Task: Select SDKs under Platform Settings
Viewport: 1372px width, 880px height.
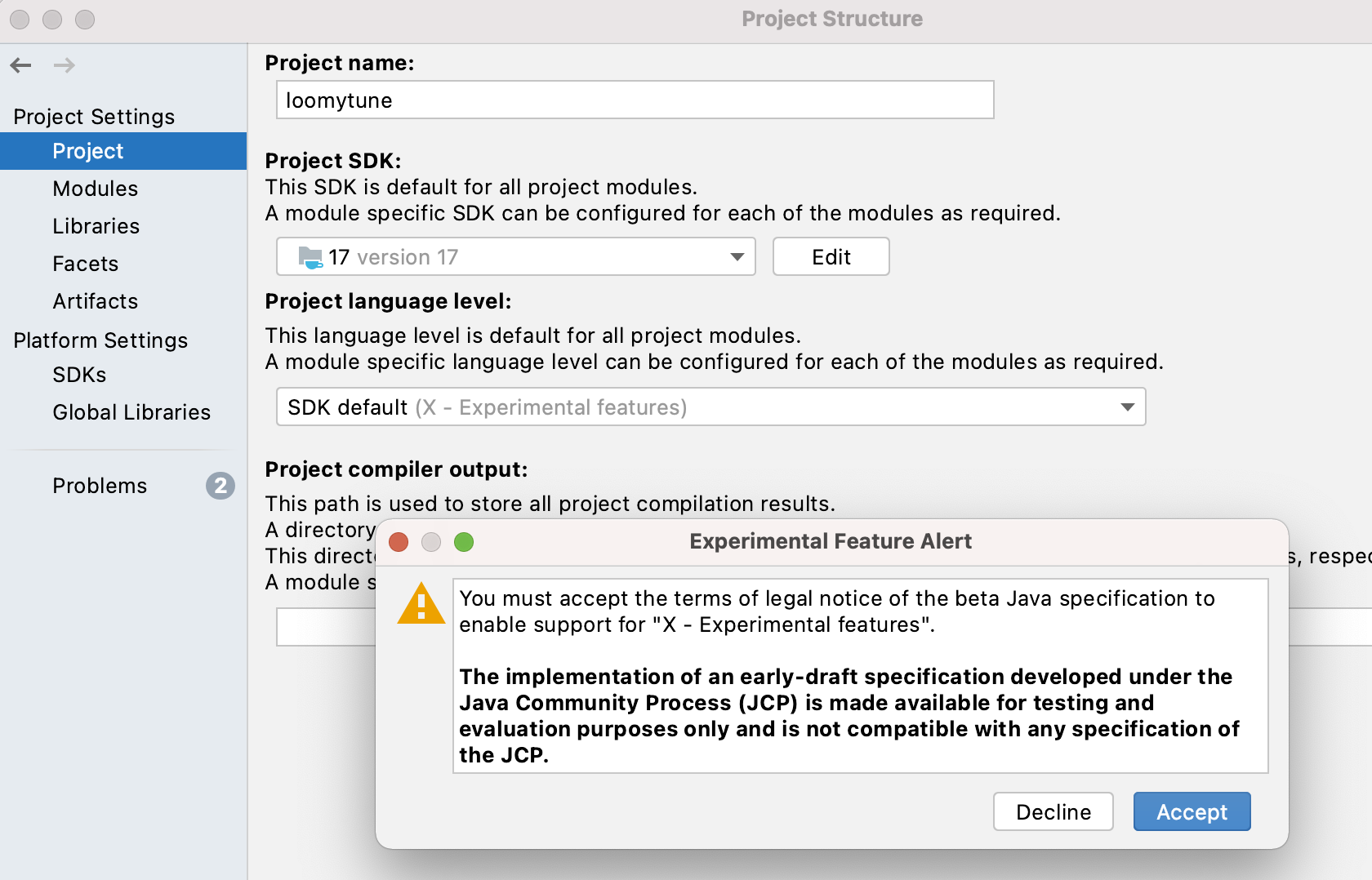Action: pyautogui.click(x=79, y=375)
